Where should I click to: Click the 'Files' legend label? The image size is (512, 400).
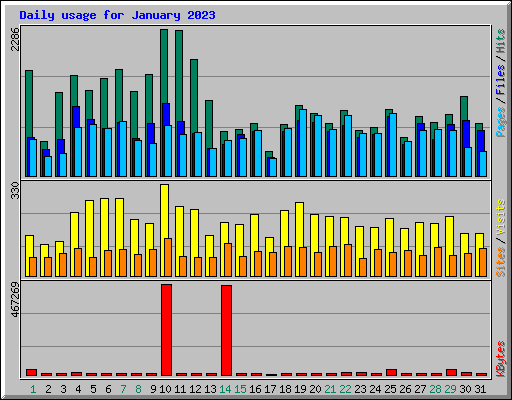pyautogui.click(x=500, y=79)
